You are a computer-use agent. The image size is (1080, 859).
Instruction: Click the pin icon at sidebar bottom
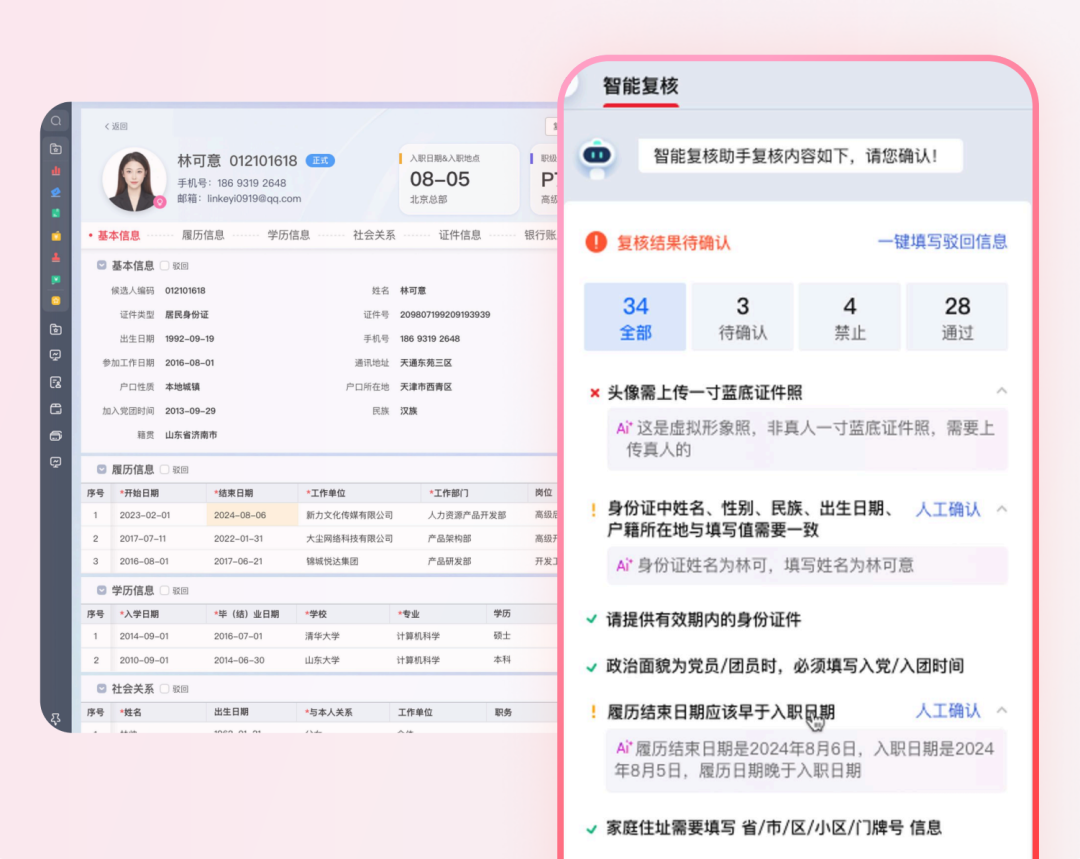pyautogui.click(x=55, y=719)
